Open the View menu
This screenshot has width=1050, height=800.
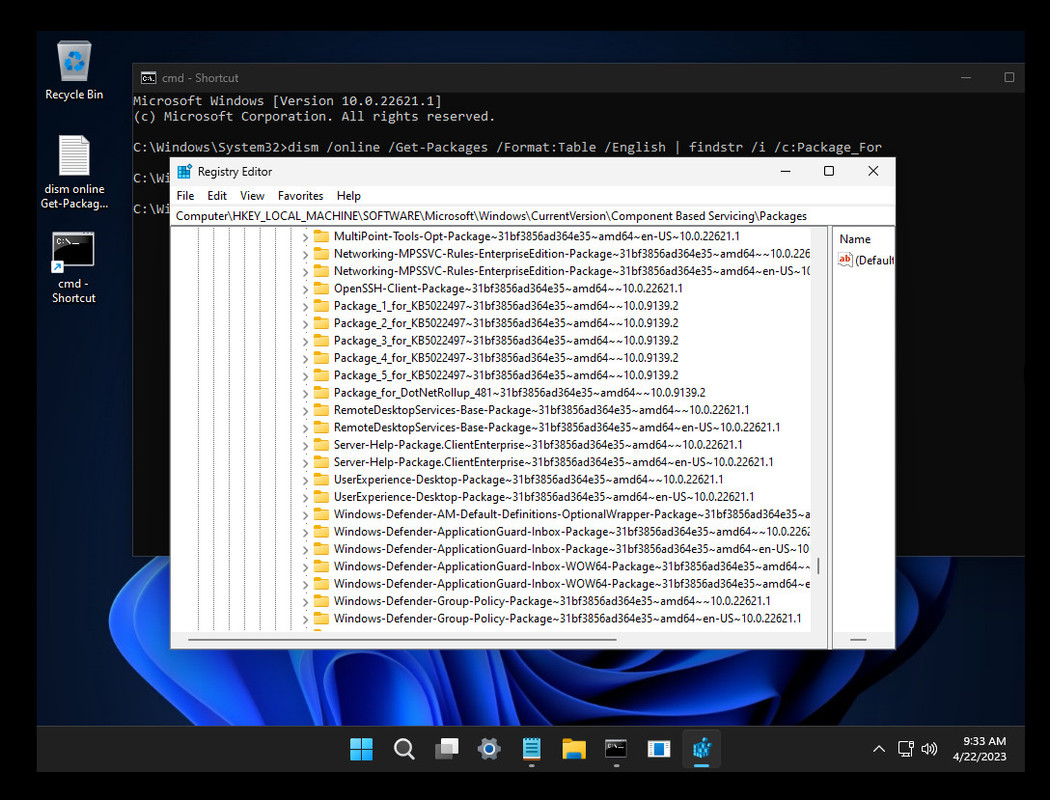click(x=252, y=195)
